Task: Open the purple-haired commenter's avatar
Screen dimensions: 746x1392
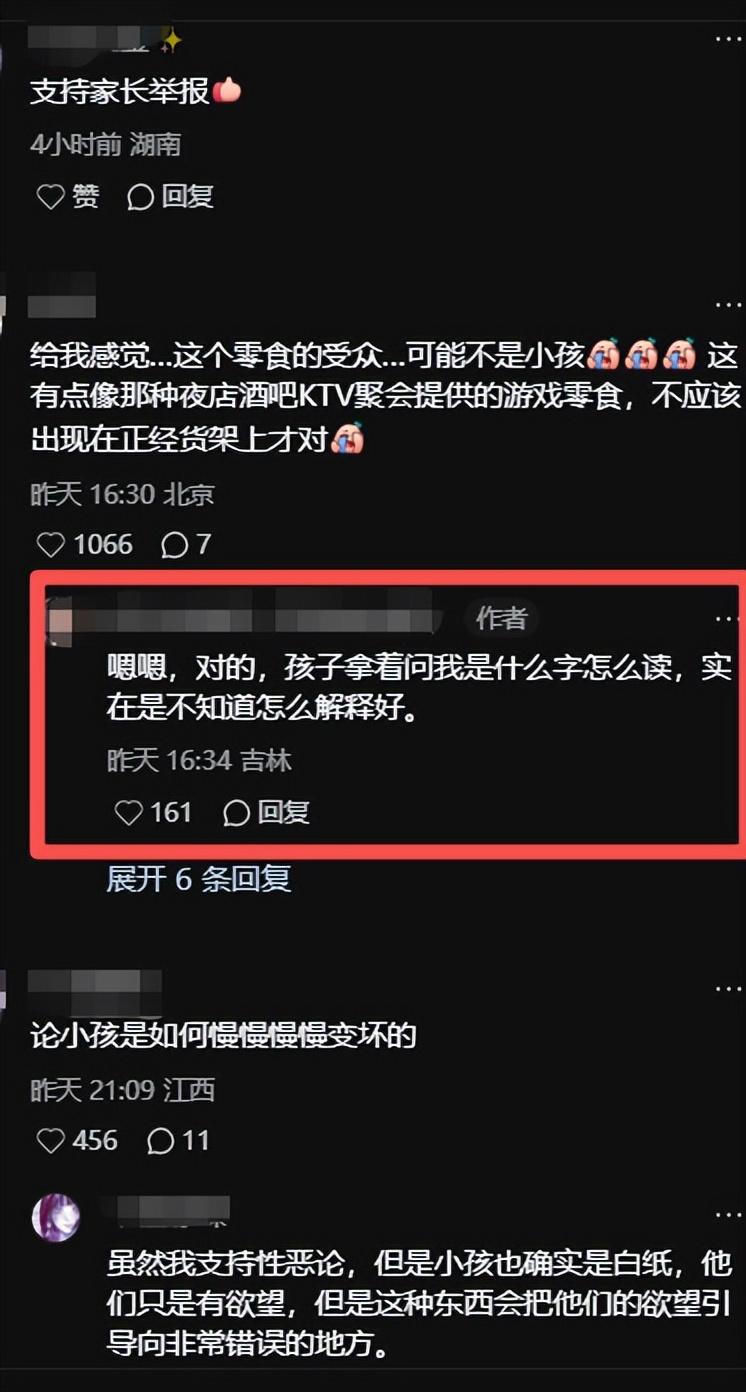Action: coord(56,1217)
